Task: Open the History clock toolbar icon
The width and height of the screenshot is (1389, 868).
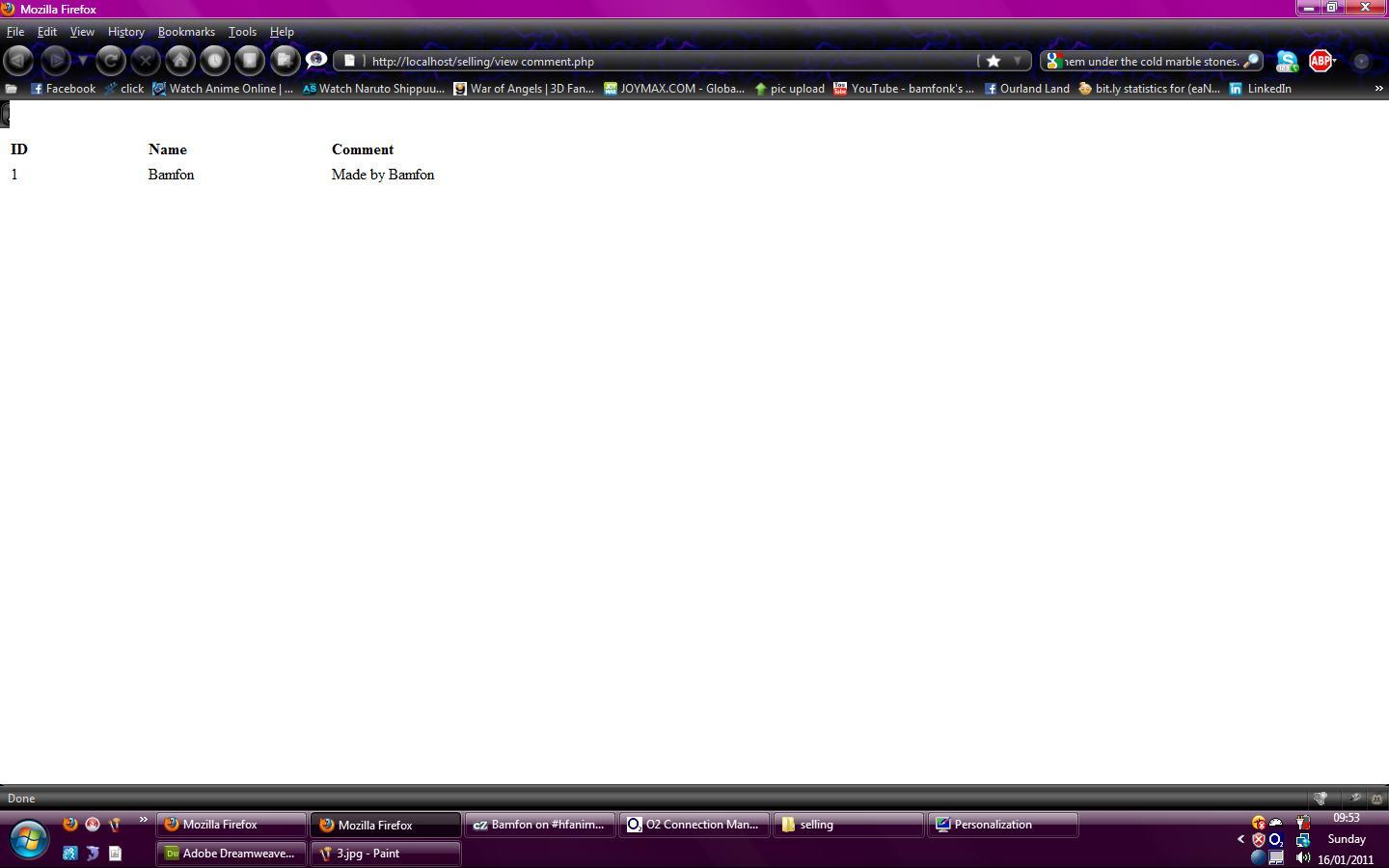Action: pyautogui.click(x=214, y=61)
